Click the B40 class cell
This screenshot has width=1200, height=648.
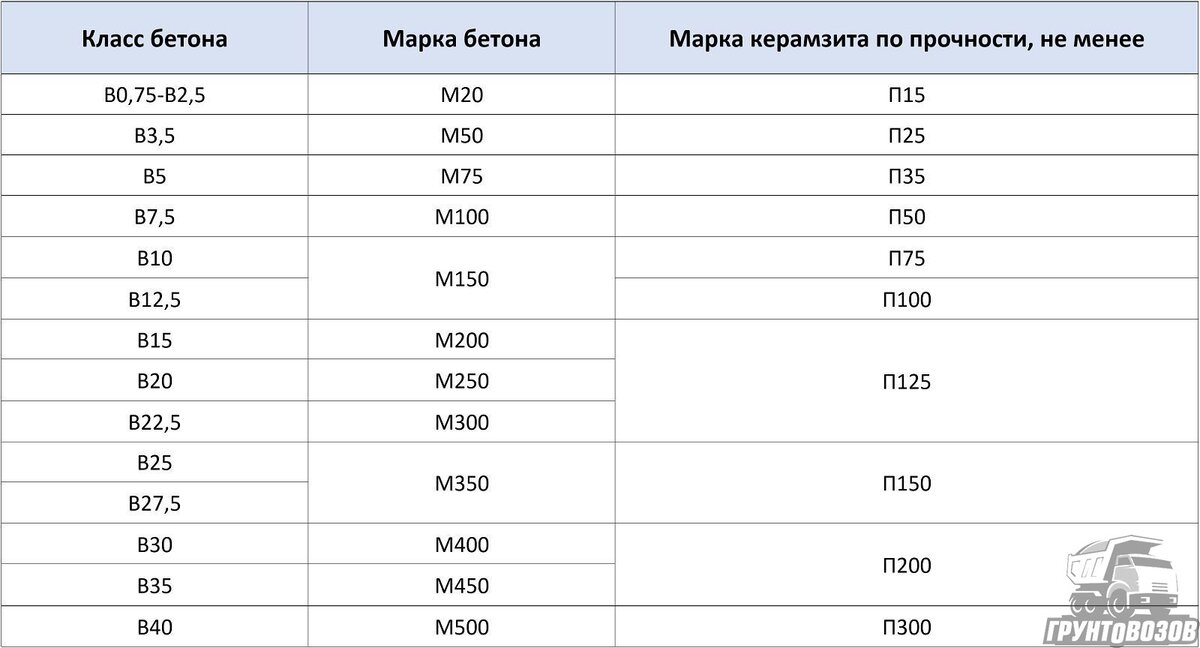[x=154, y=627]
